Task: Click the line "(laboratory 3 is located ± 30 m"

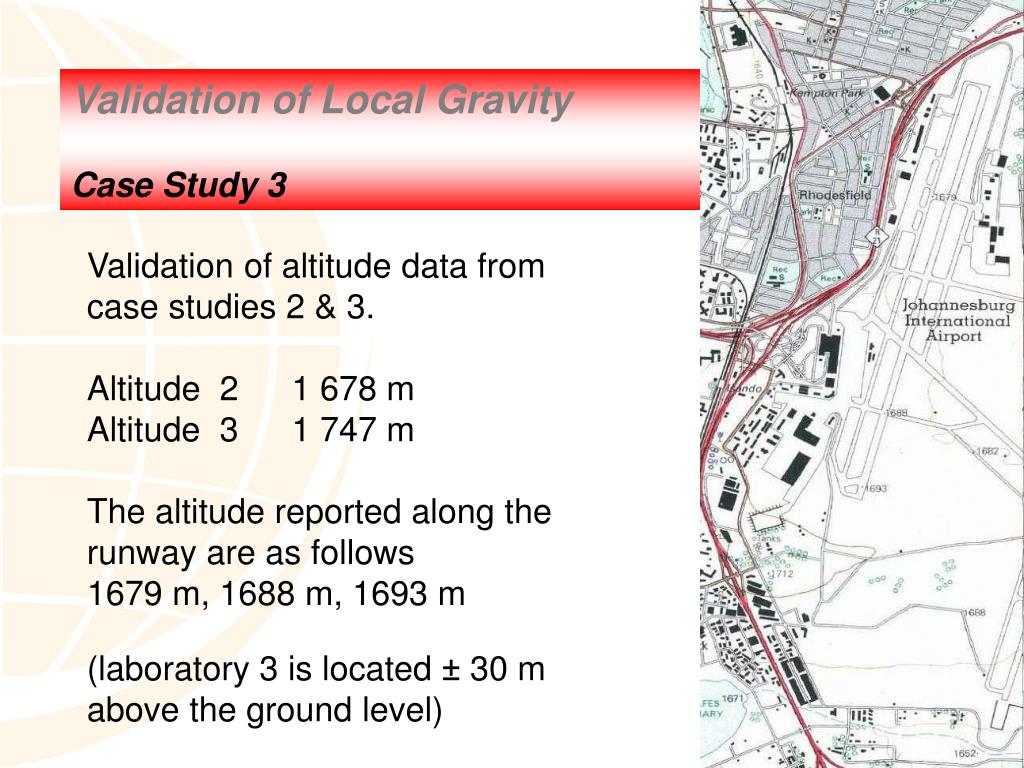Action: 316,669
